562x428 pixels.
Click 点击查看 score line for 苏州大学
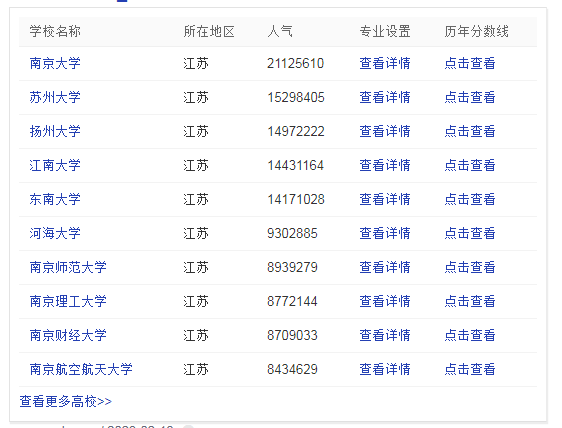[x=470, y=98]
